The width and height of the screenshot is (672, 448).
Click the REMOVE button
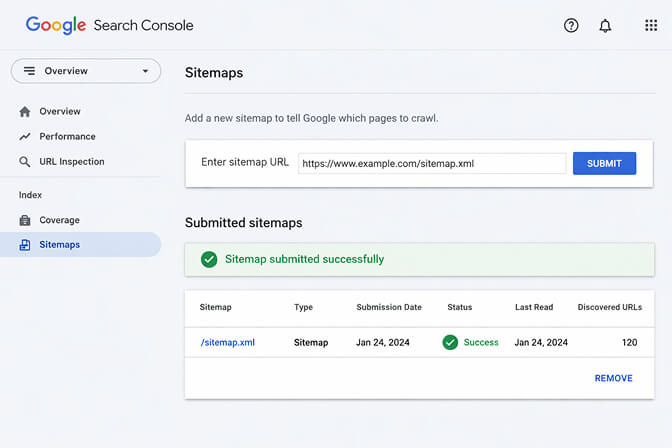tap(613, 378)
